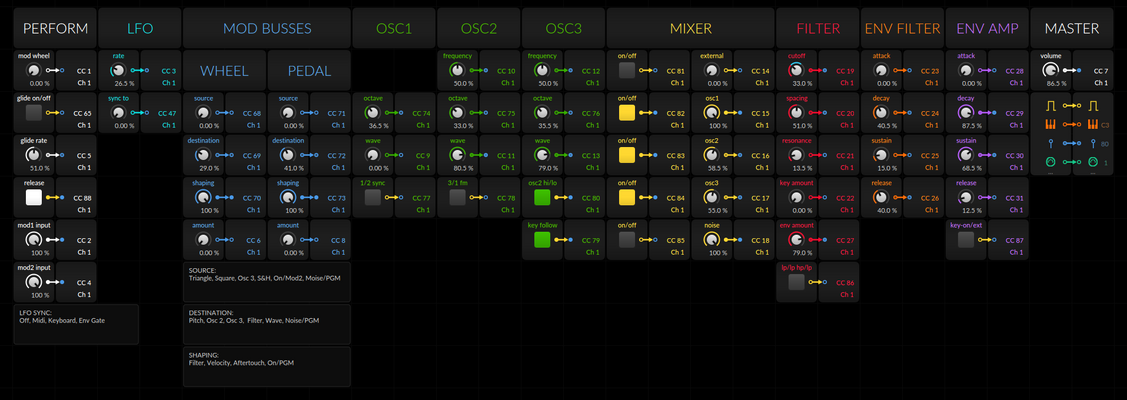Screen dimensions: 1127x400
Task: Adjust the filter resonance knob
Action: [796, 155]
